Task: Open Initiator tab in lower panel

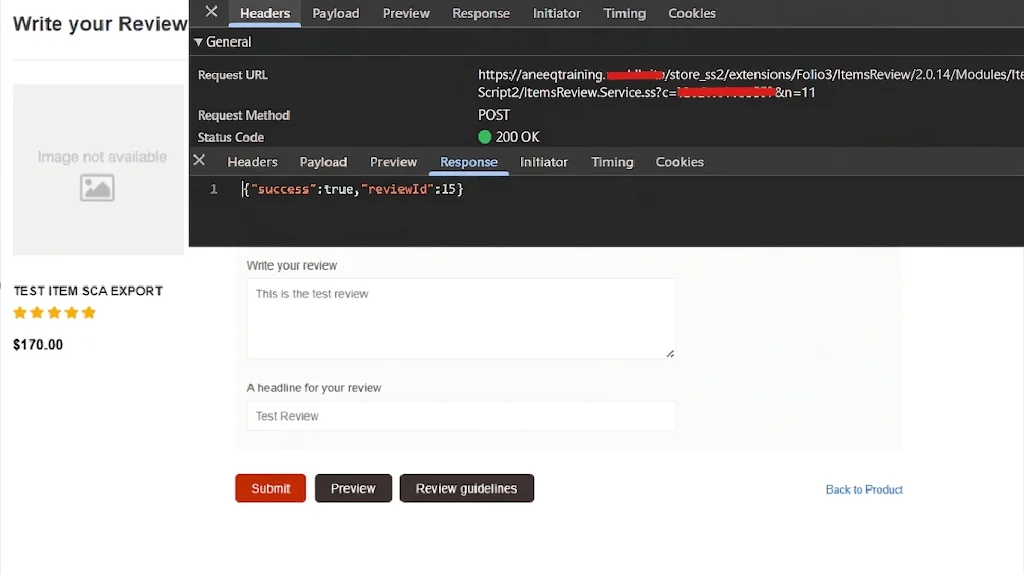Action: (x=543, y=162)
